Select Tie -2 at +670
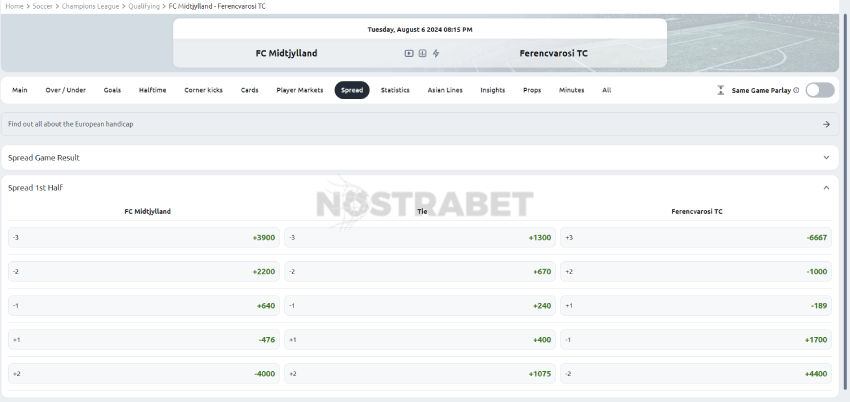850x402 pixels. tap(420, 271)
